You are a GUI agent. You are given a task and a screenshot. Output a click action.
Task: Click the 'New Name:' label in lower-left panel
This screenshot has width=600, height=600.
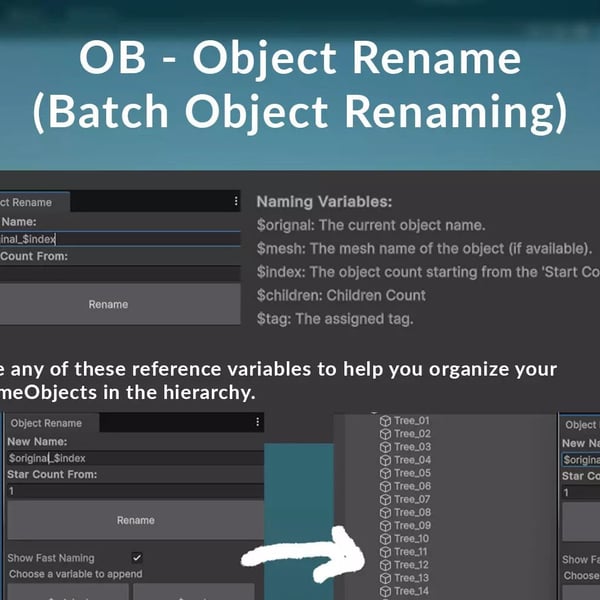tap(37, 442)
